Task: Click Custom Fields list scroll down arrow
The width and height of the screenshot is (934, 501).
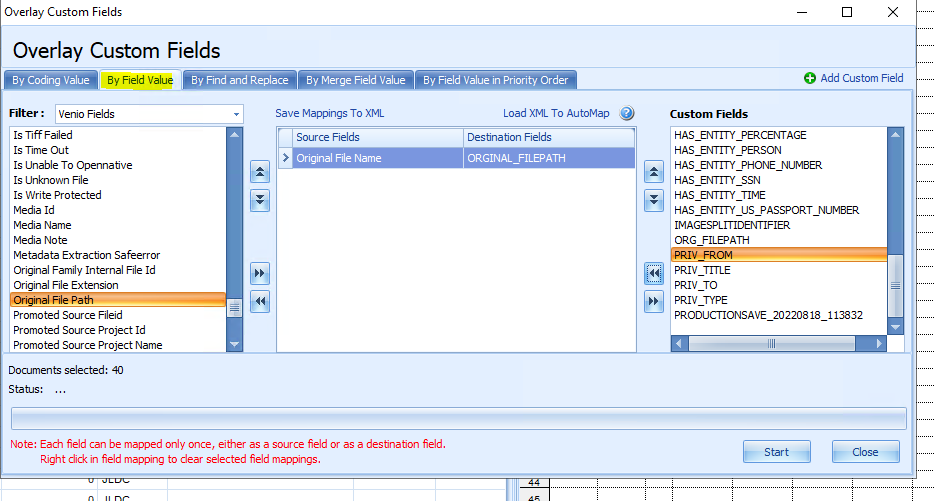Action: pyautogui.click(x=895, y=327)
